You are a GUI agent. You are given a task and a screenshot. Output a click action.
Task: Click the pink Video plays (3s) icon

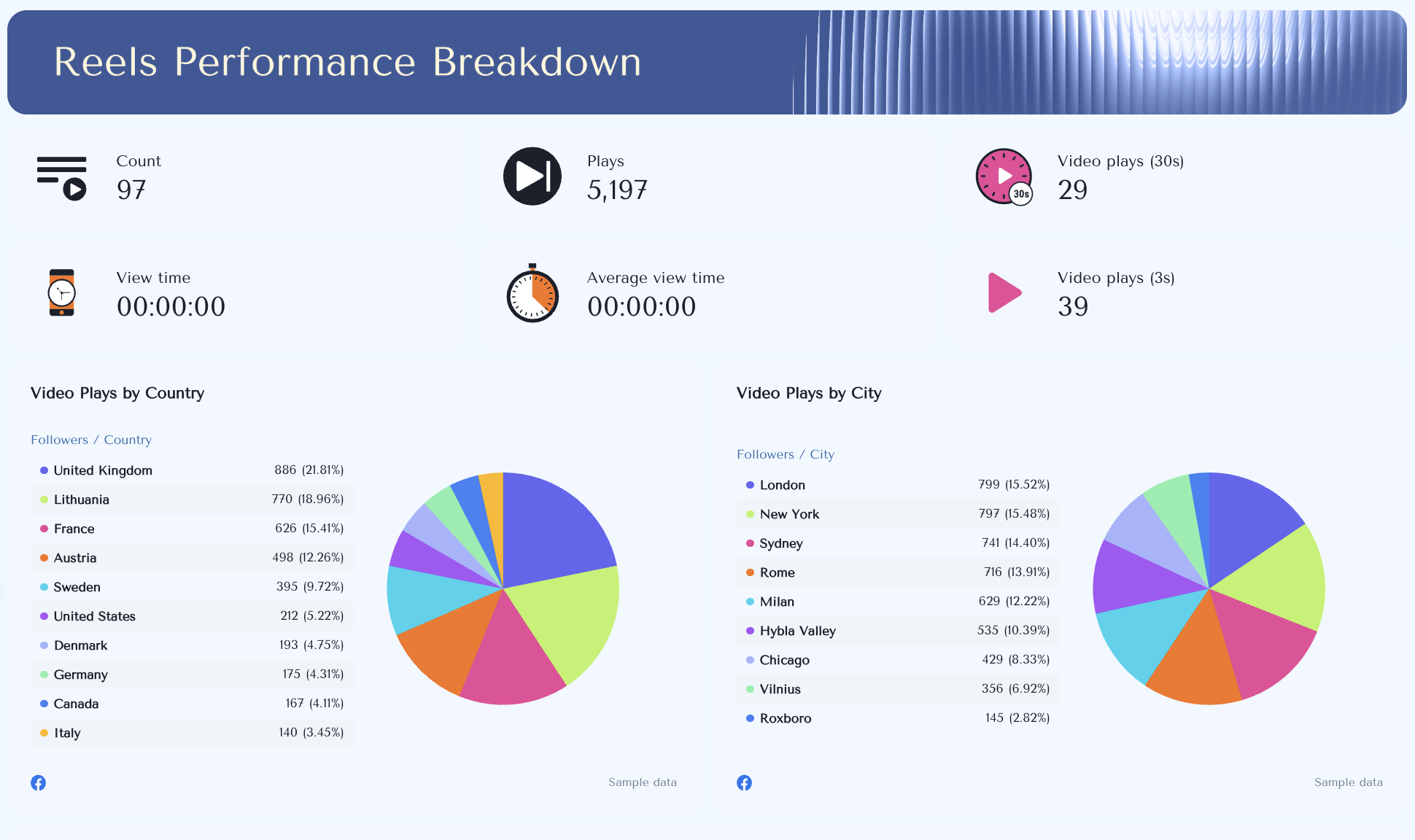coord(1004,293)
